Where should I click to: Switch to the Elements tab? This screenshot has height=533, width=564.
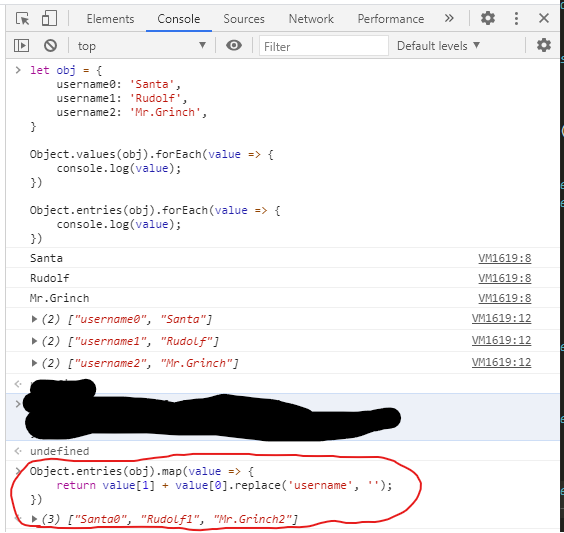110,19
